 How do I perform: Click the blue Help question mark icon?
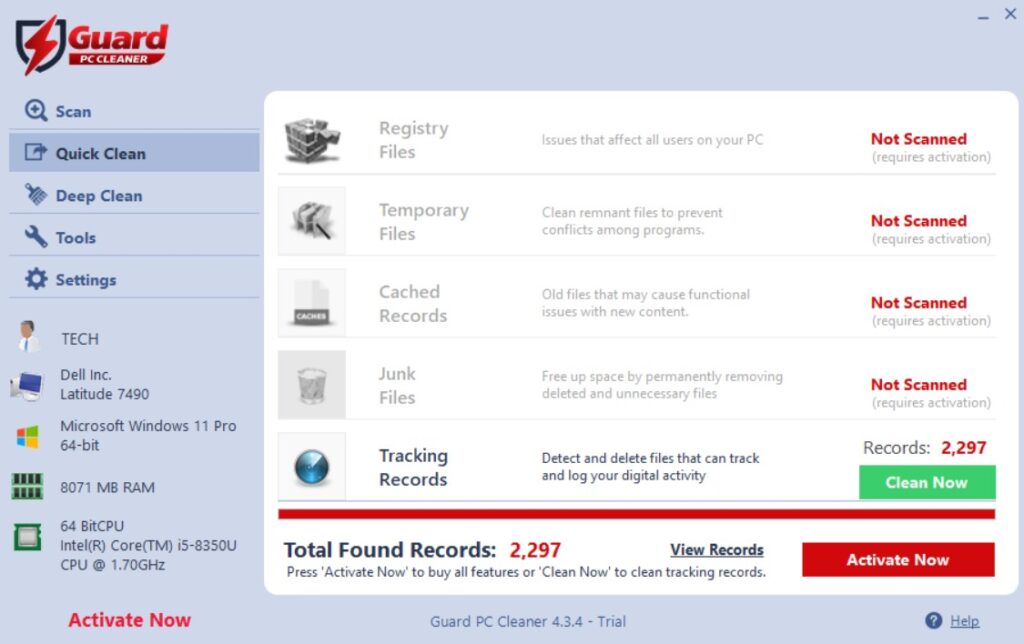(x=934, y=621)
